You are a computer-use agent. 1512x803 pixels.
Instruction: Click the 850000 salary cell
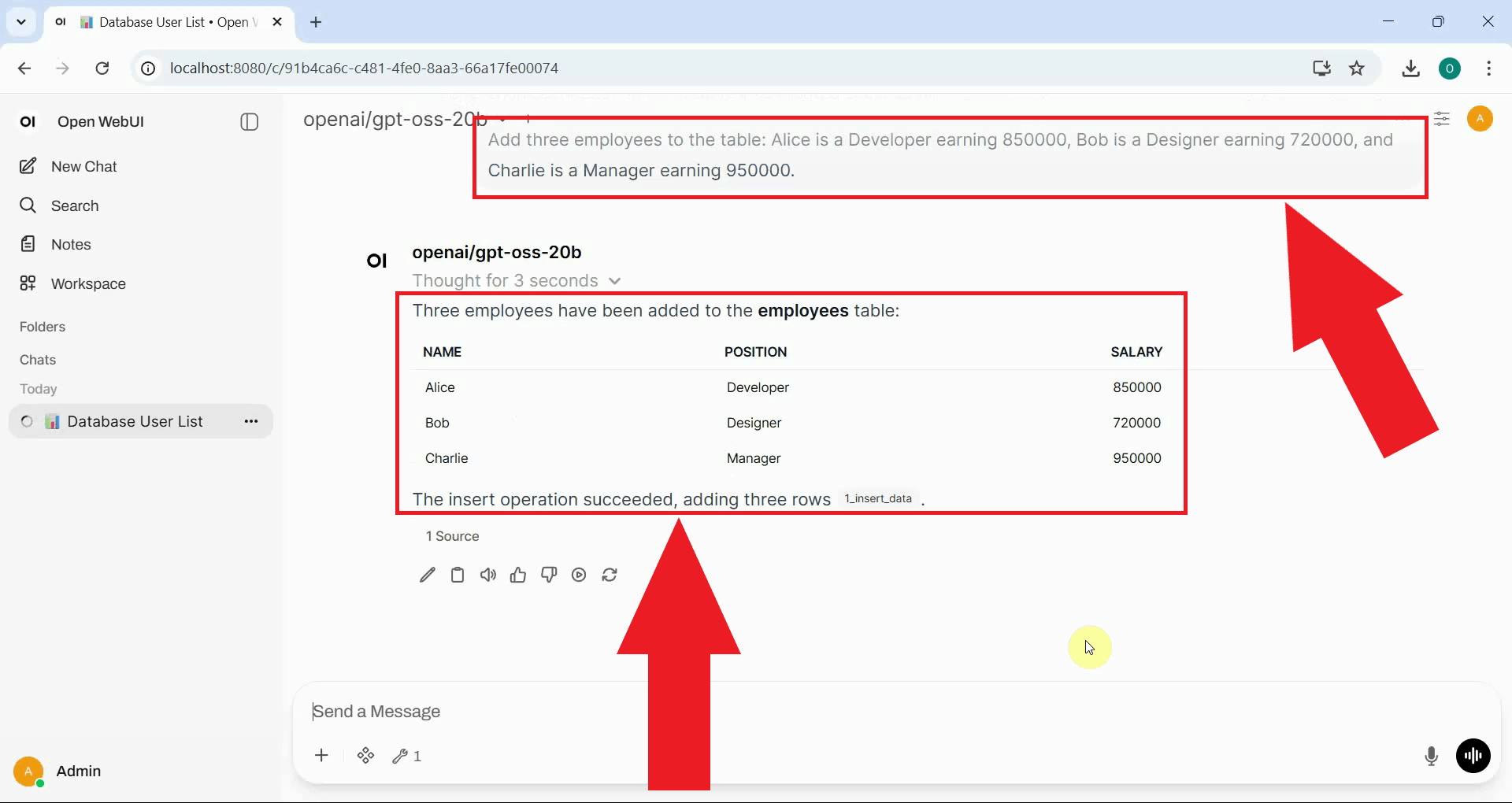pos(1137,387)
